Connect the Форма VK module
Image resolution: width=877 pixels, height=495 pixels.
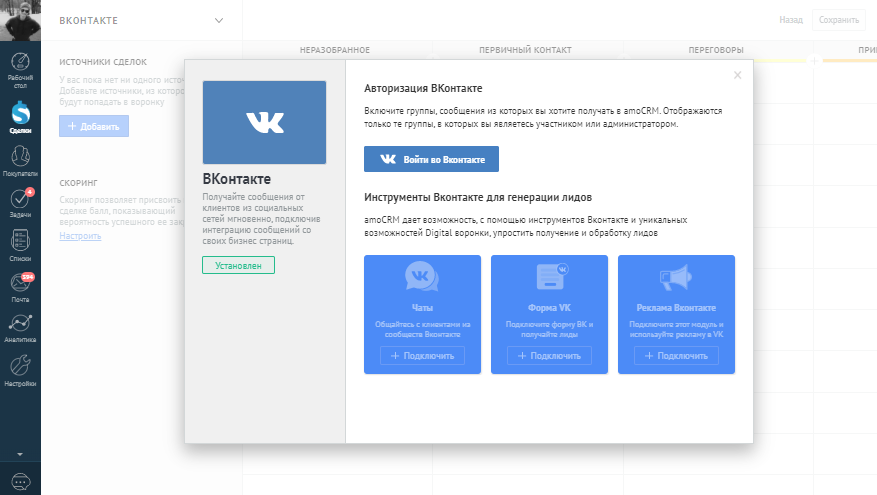pos(549,356)
